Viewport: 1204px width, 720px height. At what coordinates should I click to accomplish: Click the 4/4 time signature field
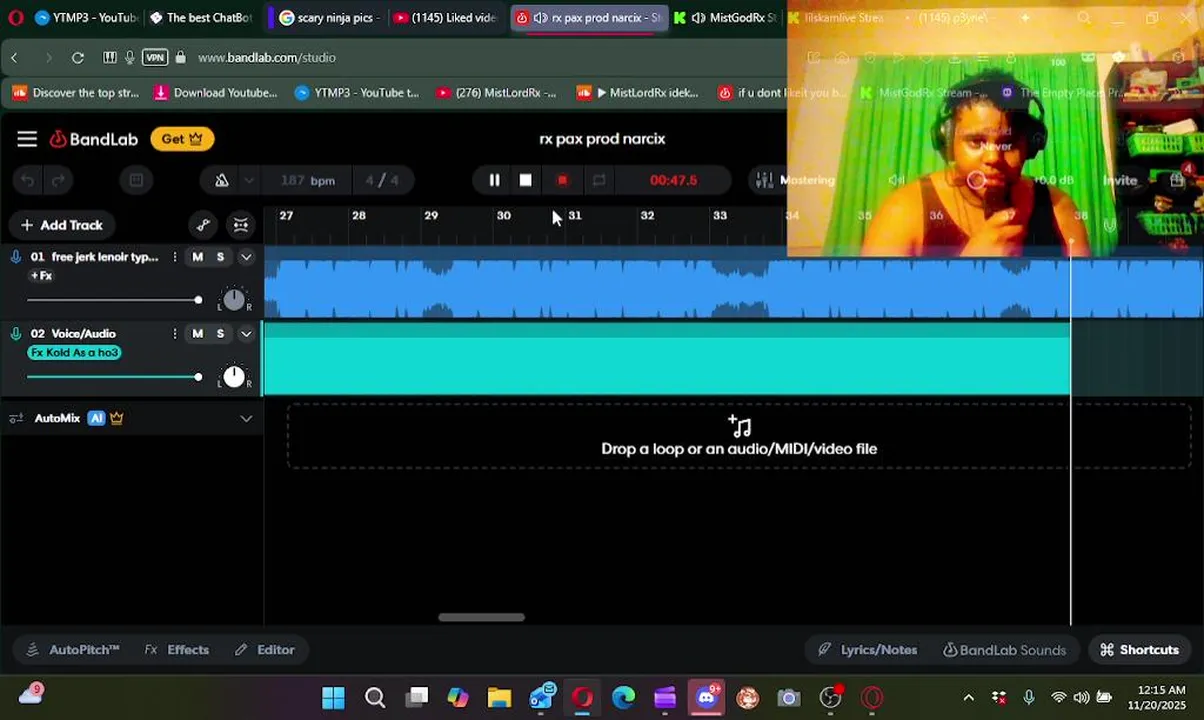pos(382,180)
